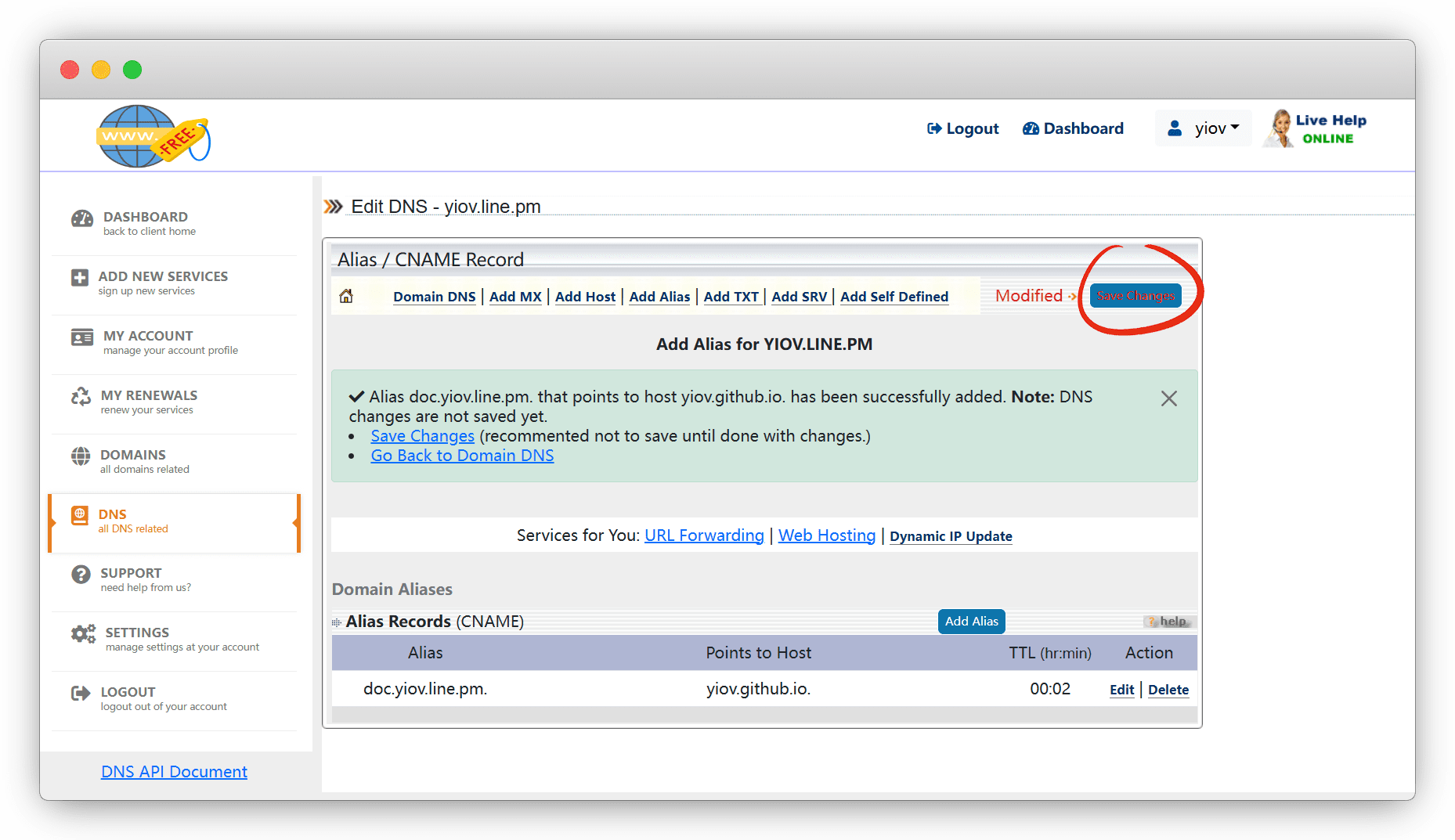Open the Add MX menu item

515,297
